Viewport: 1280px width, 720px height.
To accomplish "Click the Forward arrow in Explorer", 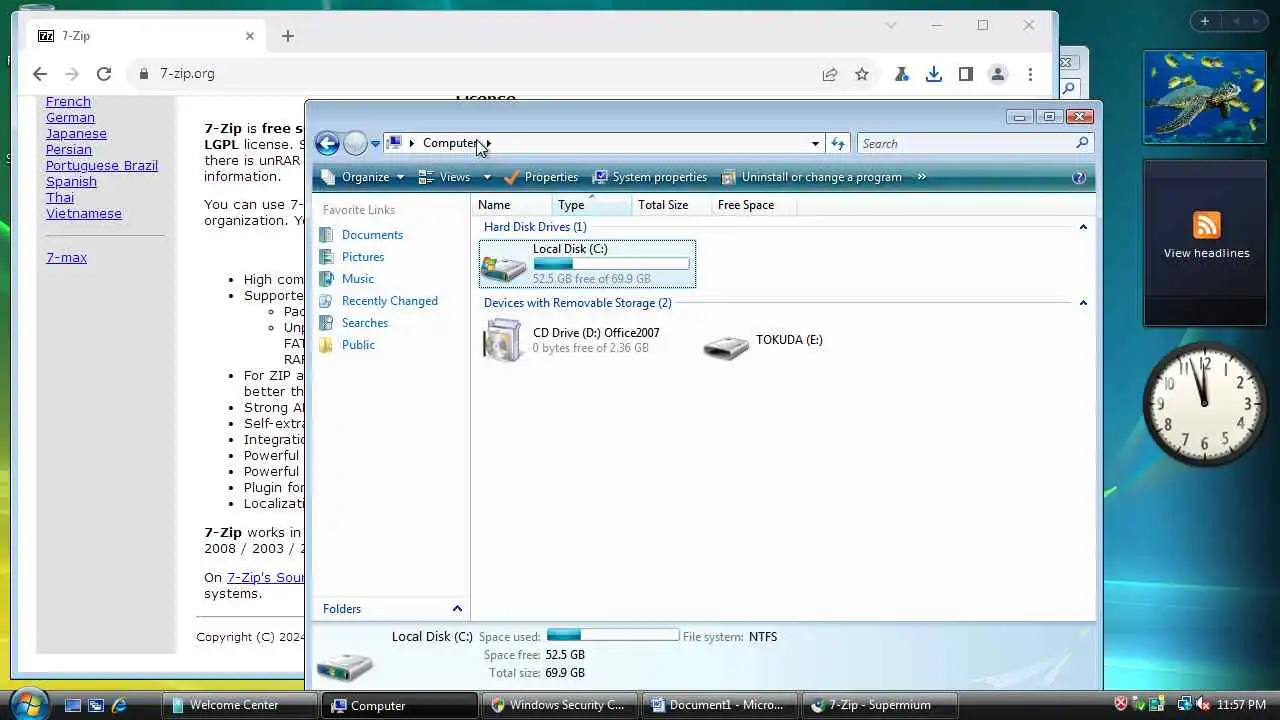I will click(355, 143).
